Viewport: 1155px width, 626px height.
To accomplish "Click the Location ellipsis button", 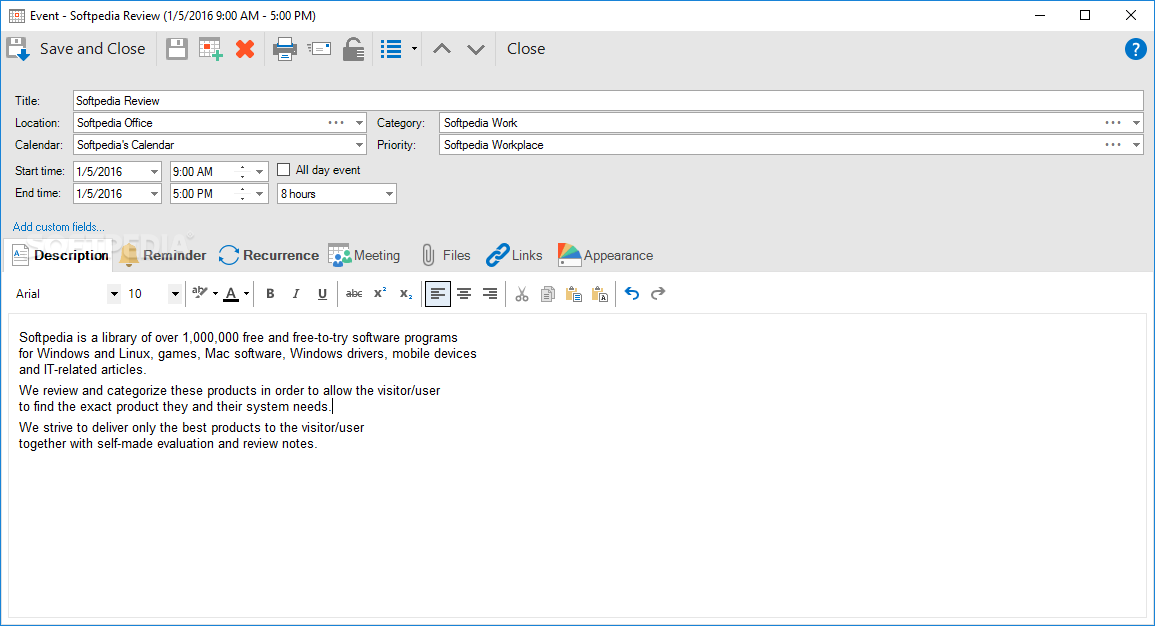I will 337,123.
